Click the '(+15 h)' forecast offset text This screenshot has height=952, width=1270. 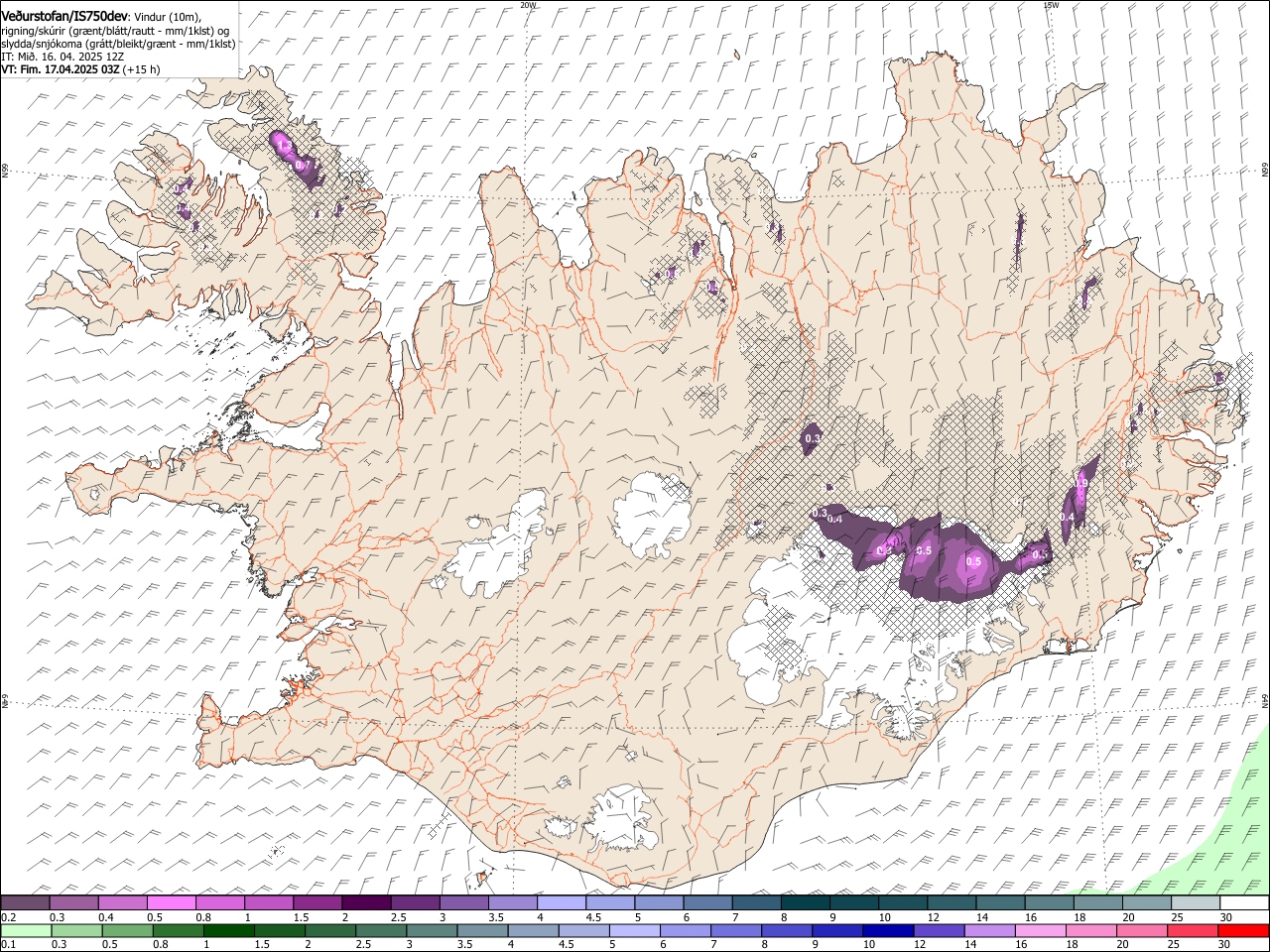click(142, 69)
